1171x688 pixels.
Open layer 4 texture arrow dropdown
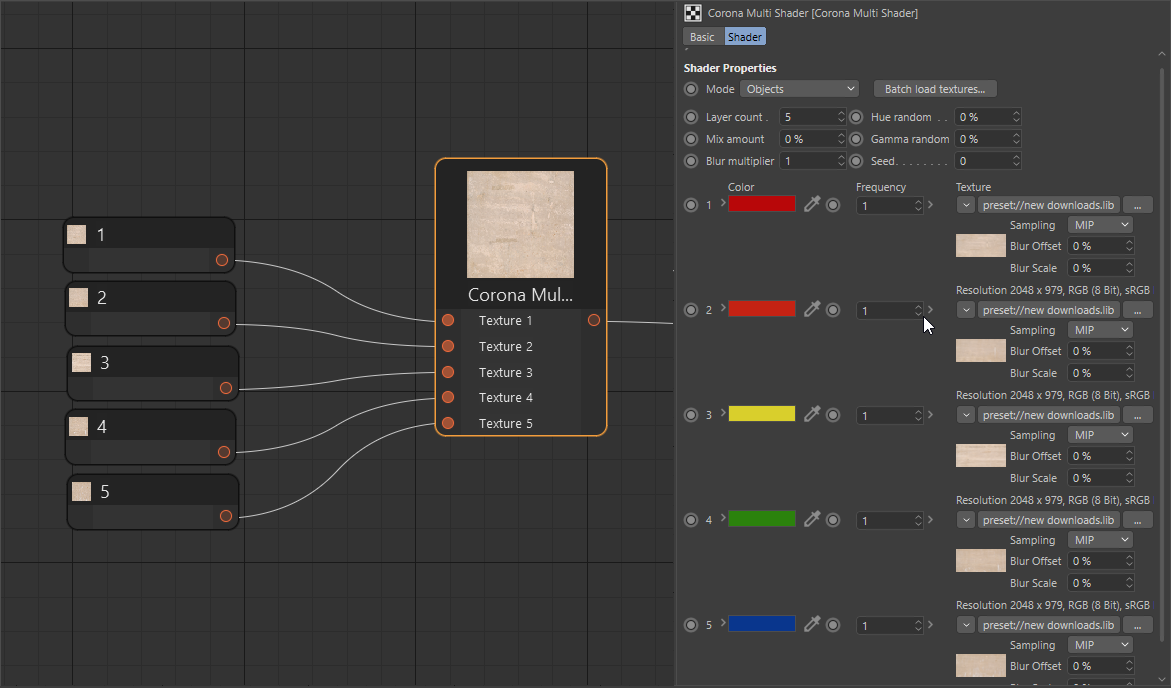point(966,520)
